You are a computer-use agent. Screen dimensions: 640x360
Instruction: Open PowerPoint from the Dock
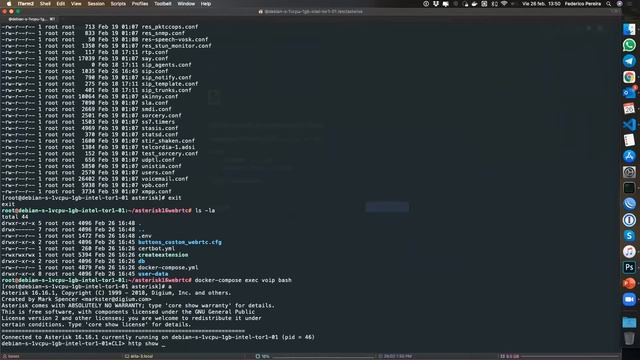[x=629, y=283]
